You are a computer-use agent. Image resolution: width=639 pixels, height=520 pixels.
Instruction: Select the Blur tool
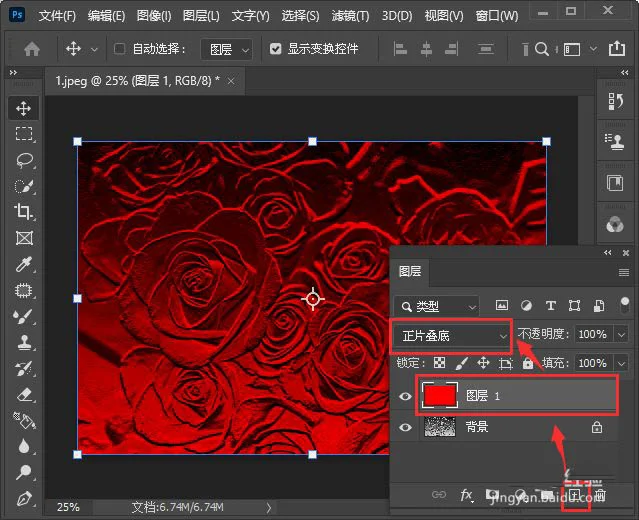24,446
